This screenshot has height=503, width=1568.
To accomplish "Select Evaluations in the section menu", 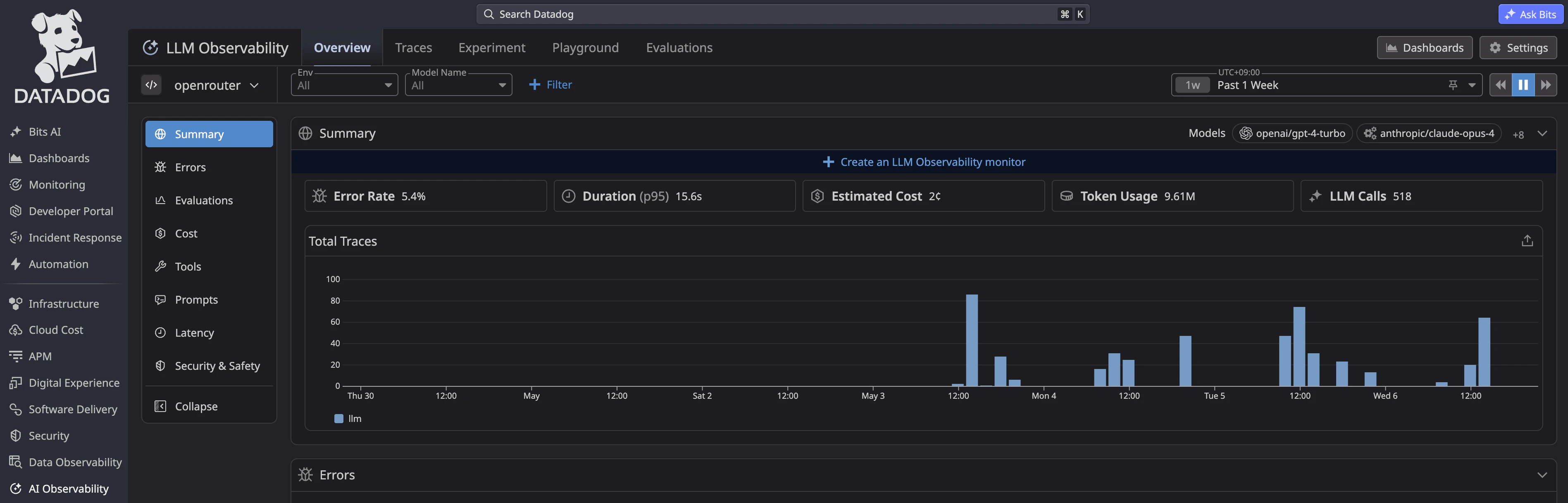I will coord(209,200).
